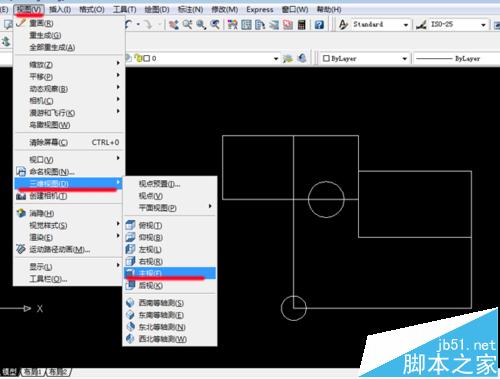This screenshot has width=500, height=379.
Task: Open the DesignCenter icon
Action: click(x=246, y=24)
